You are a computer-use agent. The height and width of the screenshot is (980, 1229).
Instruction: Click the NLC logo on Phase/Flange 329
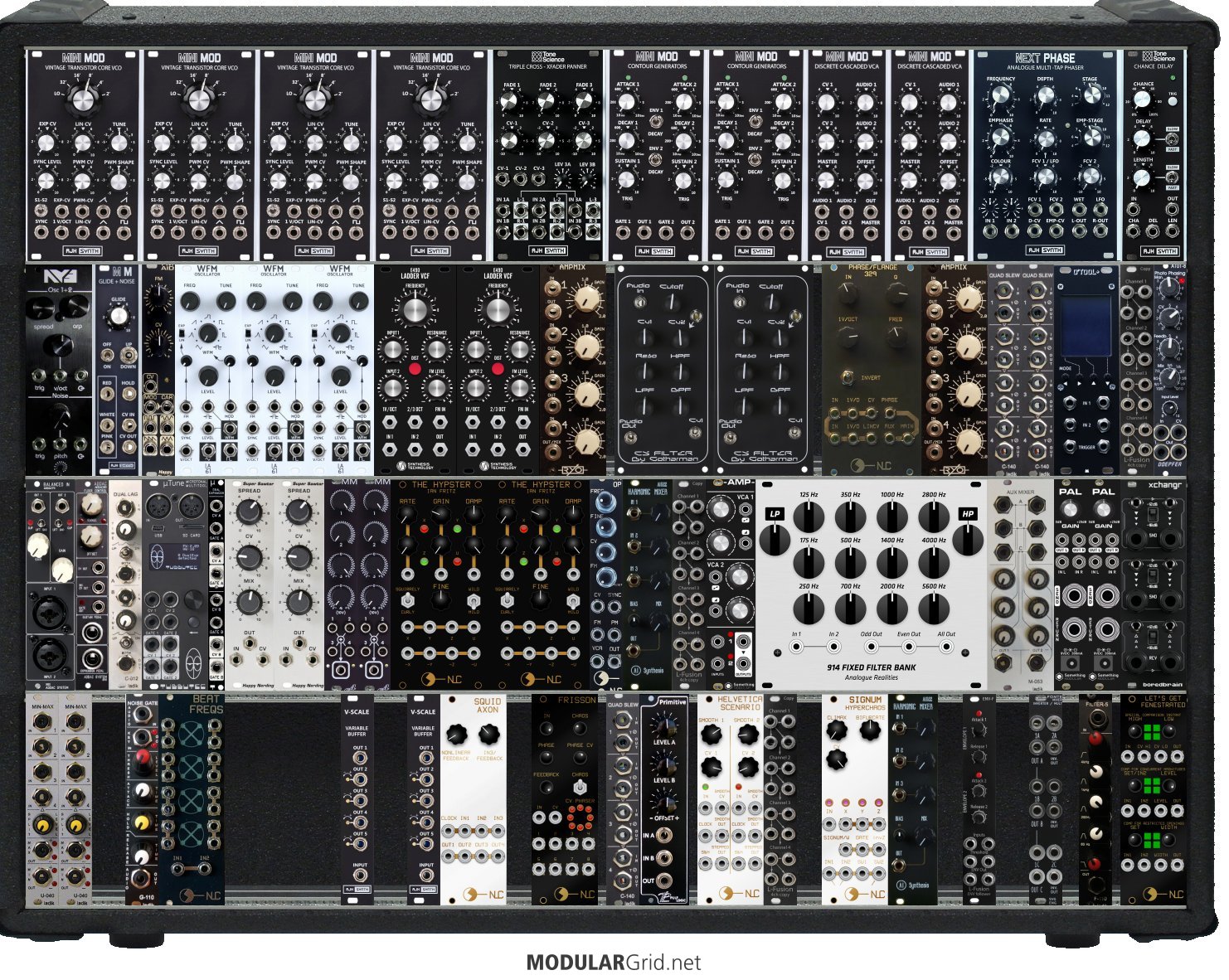coord(872,464)
